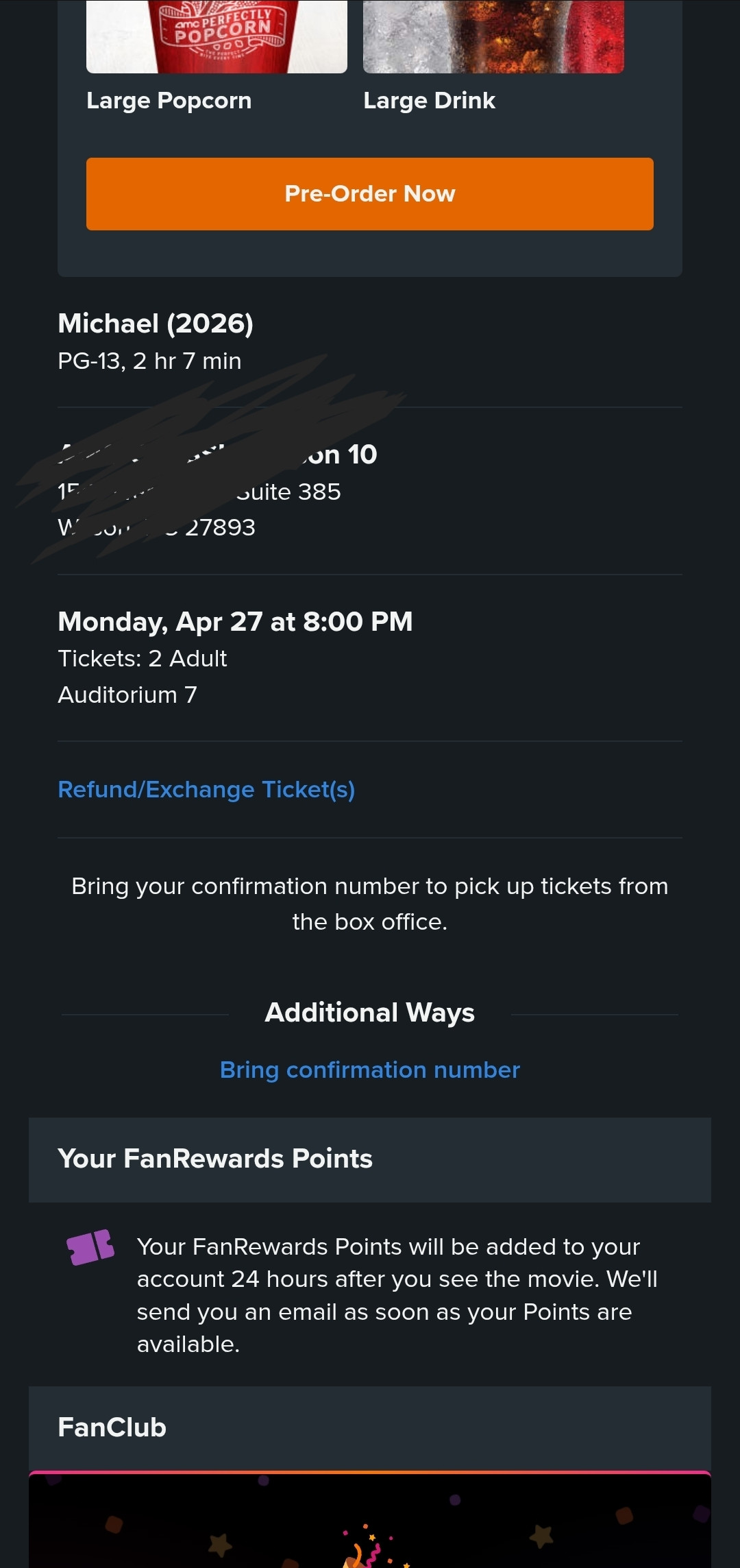The image size is (740, 1568).
Task: Tap the Large Drink product image
Action: pos(493,36)
